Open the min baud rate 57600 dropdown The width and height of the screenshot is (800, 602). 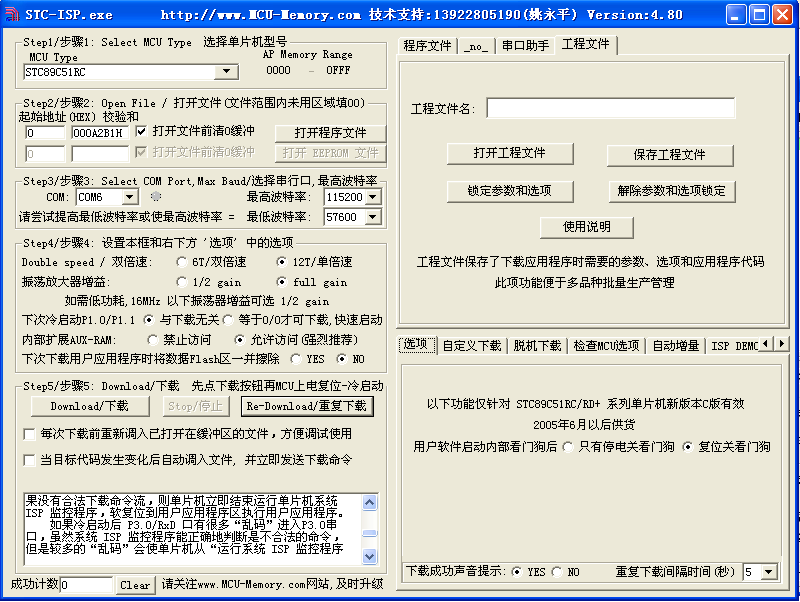click(373, 217)
